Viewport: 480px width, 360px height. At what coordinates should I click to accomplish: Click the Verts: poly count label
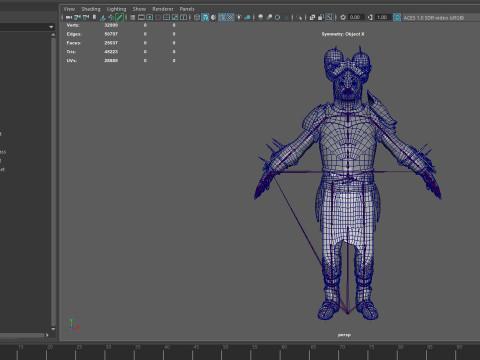coord(73,25)
